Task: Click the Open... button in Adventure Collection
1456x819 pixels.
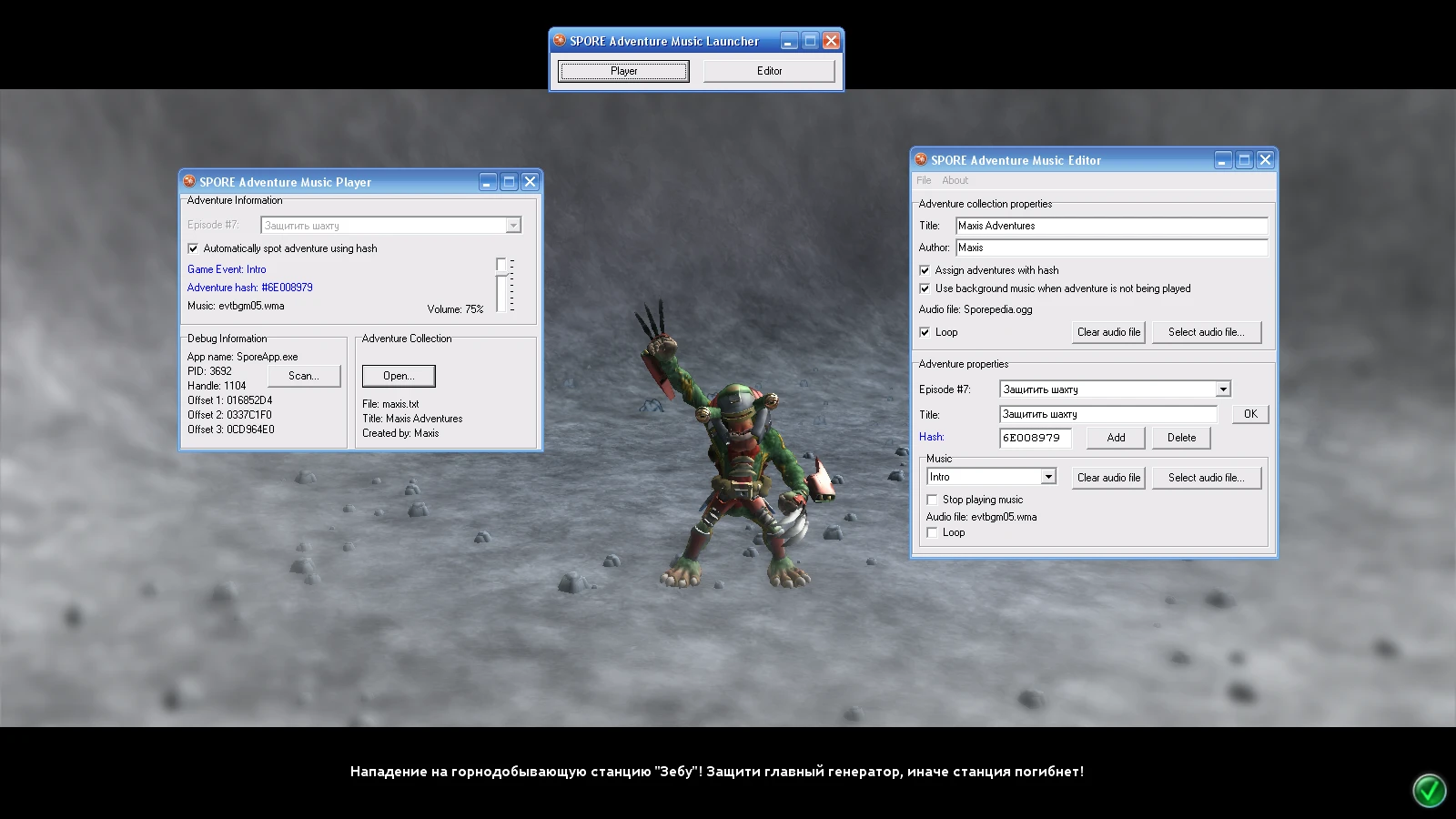Action: (x=399, y=376)
